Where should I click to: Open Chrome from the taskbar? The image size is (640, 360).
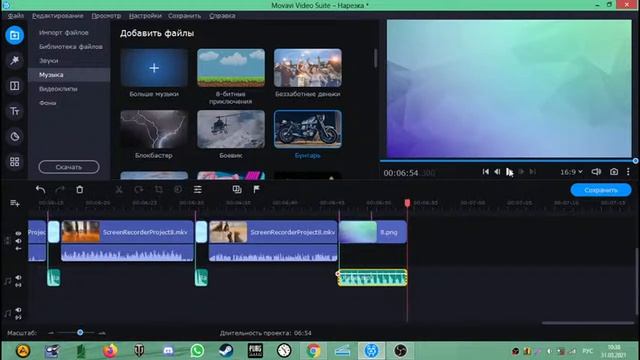pyautogui.click(x=313, y=351)
